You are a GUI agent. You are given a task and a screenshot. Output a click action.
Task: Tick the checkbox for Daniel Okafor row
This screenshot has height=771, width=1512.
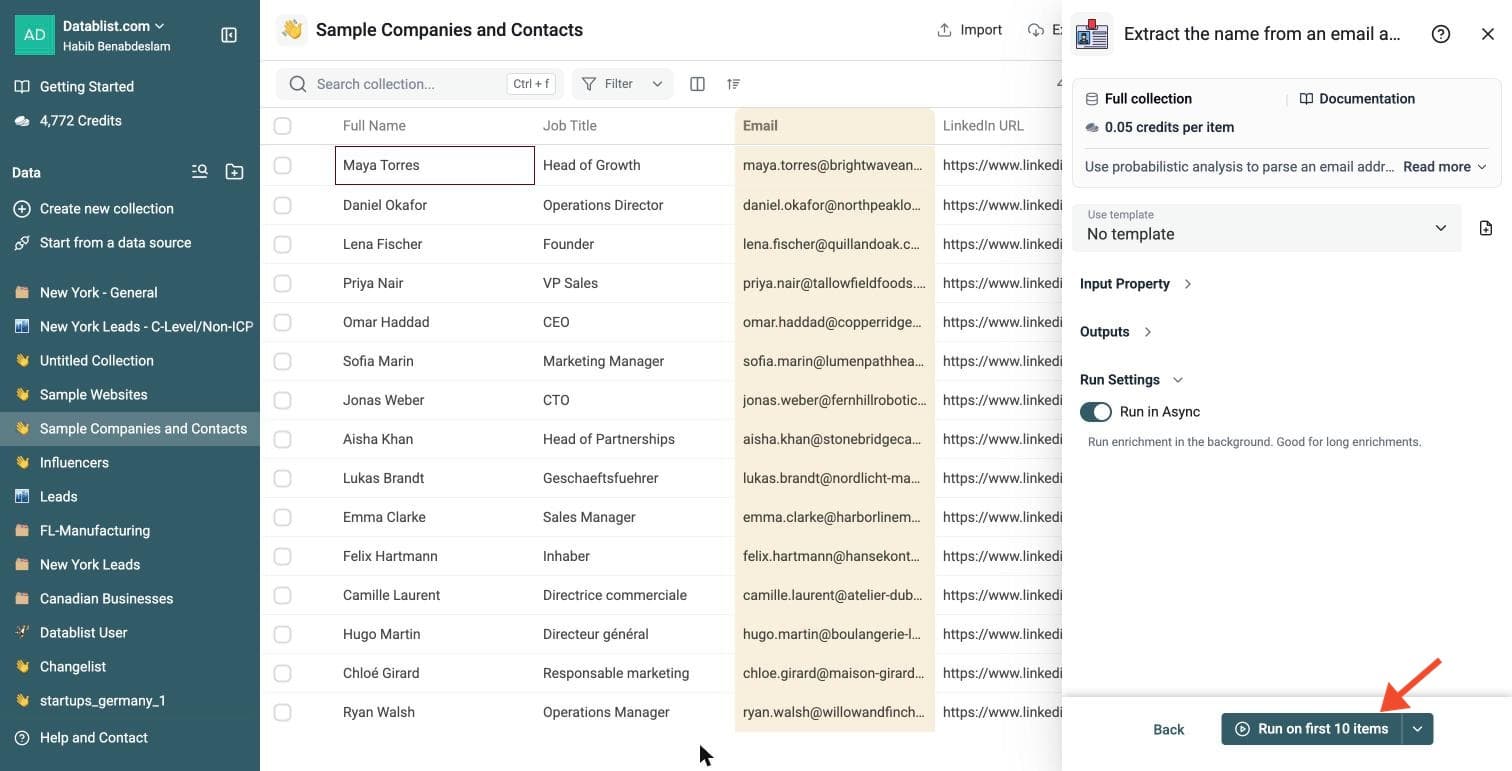pyautogui.click(x=283, y=205)
